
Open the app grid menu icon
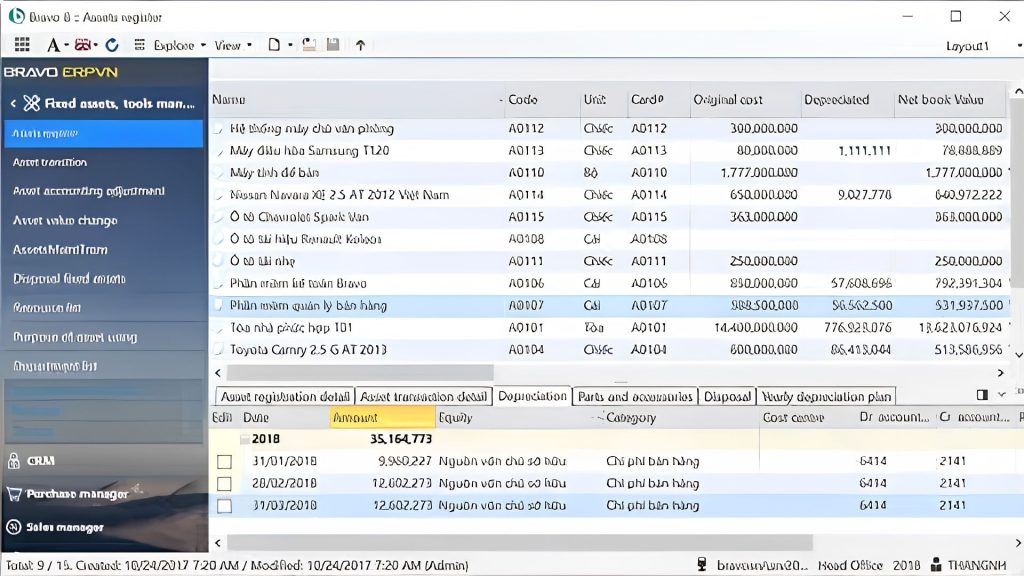pos(22,44)
